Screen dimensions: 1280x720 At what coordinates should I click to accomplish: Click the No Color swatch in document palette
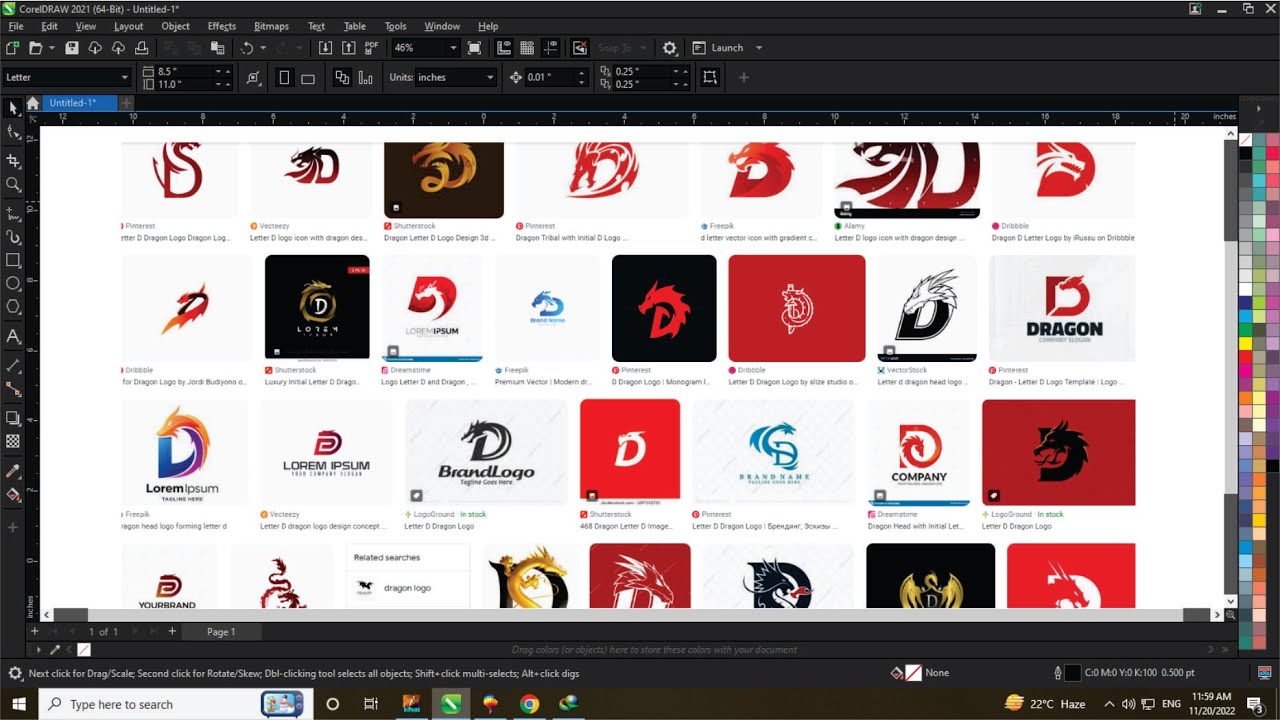[84, 650]
